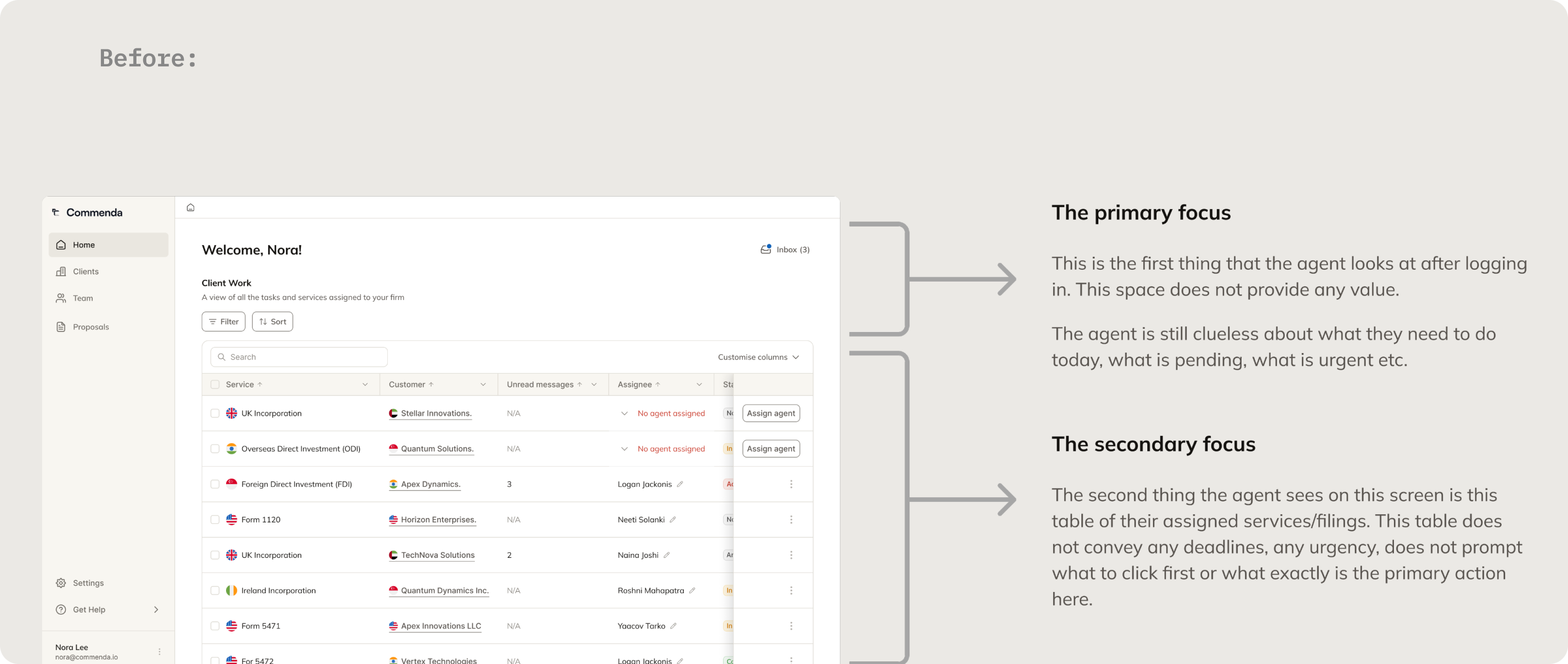This screenshot has height=664, width=1568.
Task: Open row menu for TechNova Solutions row
Action: [791, 554]
